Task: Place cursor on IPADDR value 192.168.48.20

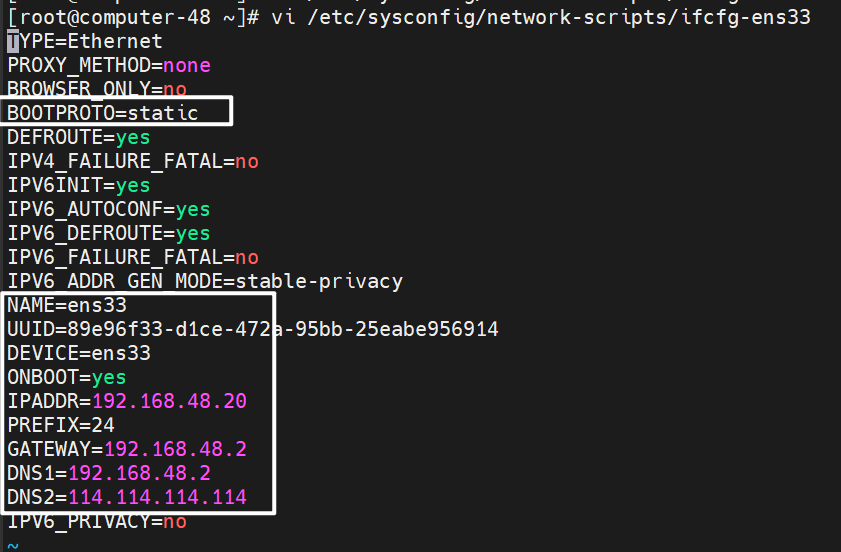Action: pyautogui.click(x=169, y=401)
